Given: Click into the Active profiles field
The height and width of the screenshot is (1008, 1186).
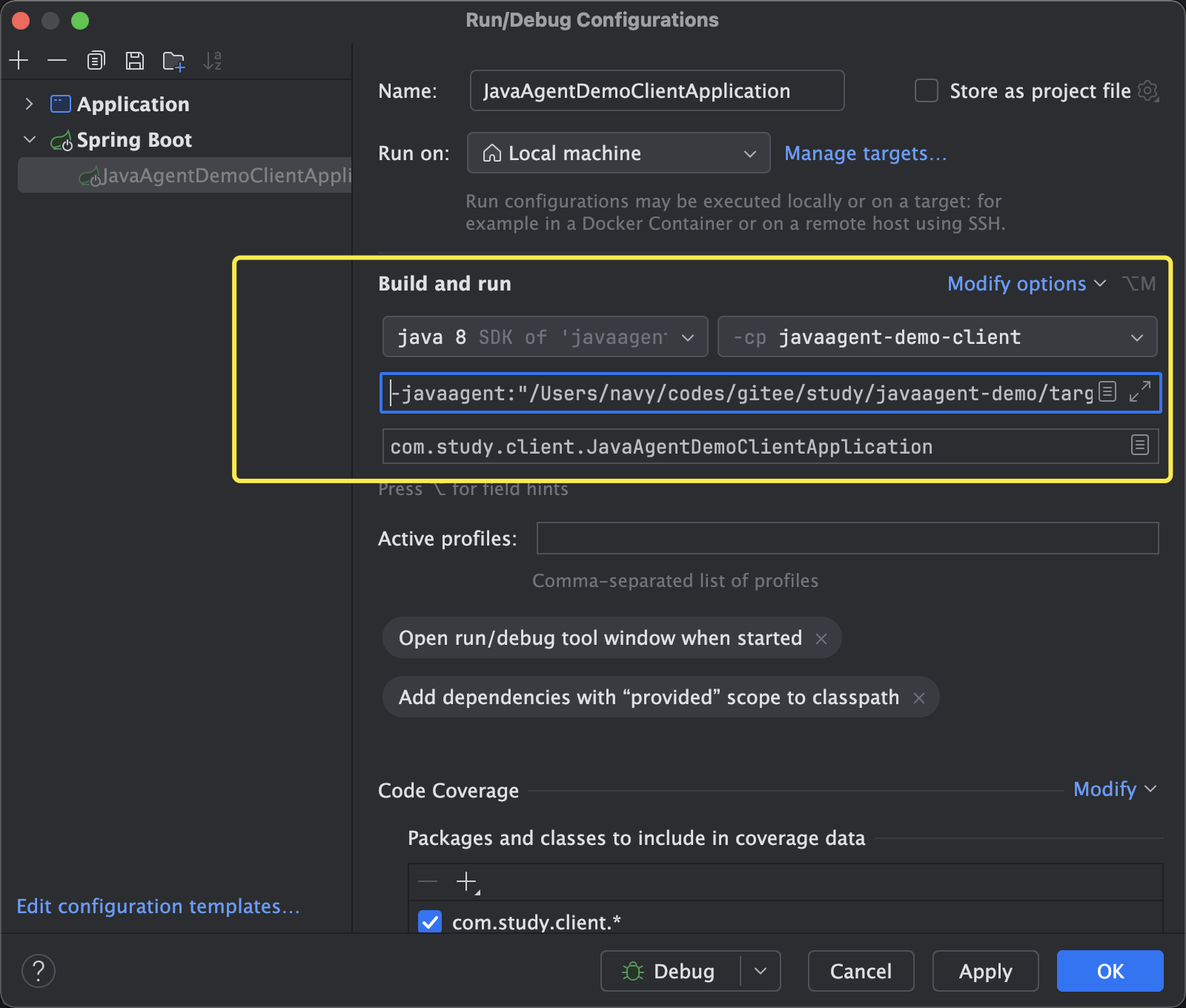Looking at the screenshot, I should point(848,538).
